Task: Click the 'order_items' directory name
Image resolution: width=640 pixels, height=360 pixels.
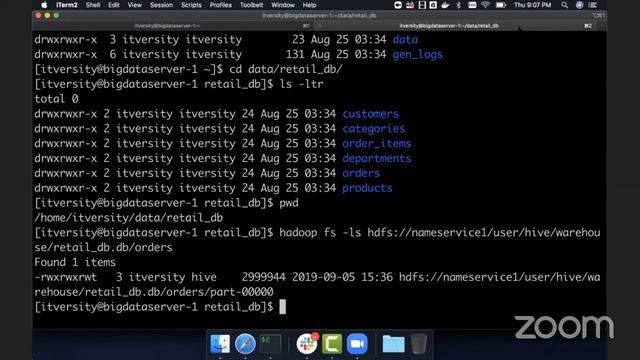Action: 377,143
